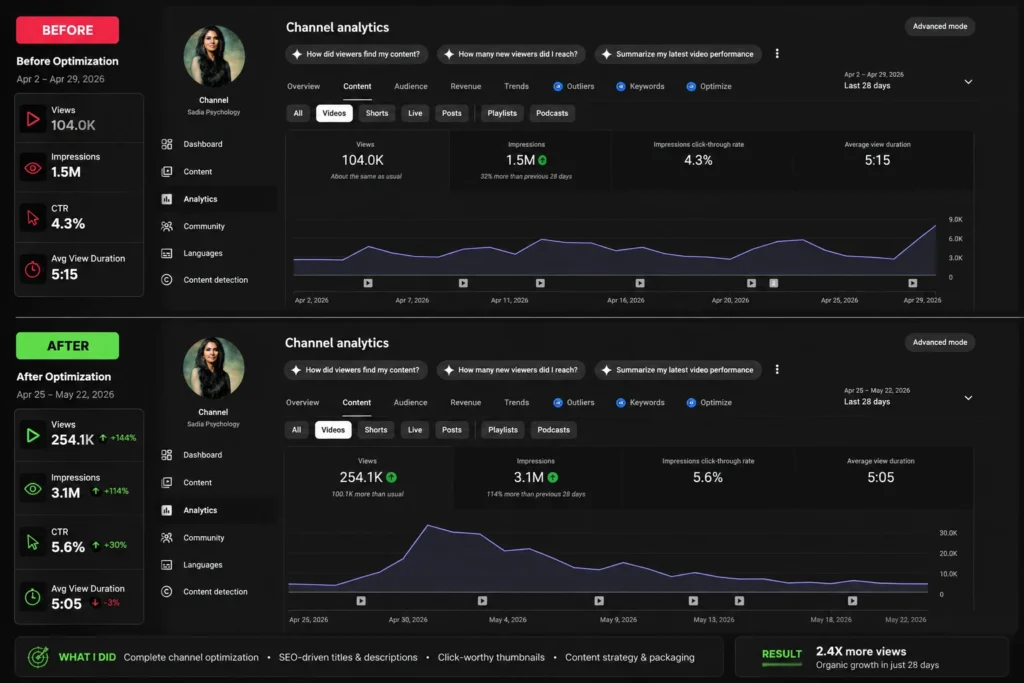1024x683 pixels.
Task: Click Outliers tab icon in top panel
Action: pyautogui.click(x=558, y=86)
